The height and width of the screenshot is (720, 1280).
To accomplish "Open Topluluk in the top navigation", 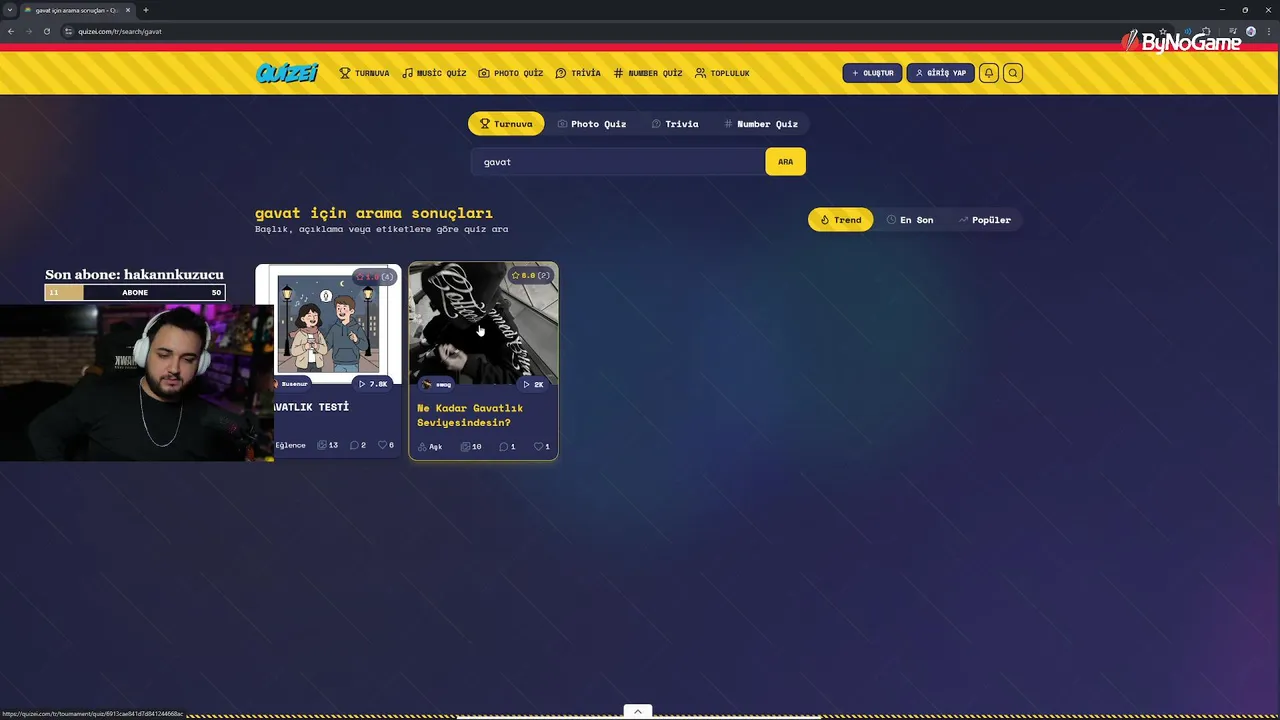I will click(722, 73).
